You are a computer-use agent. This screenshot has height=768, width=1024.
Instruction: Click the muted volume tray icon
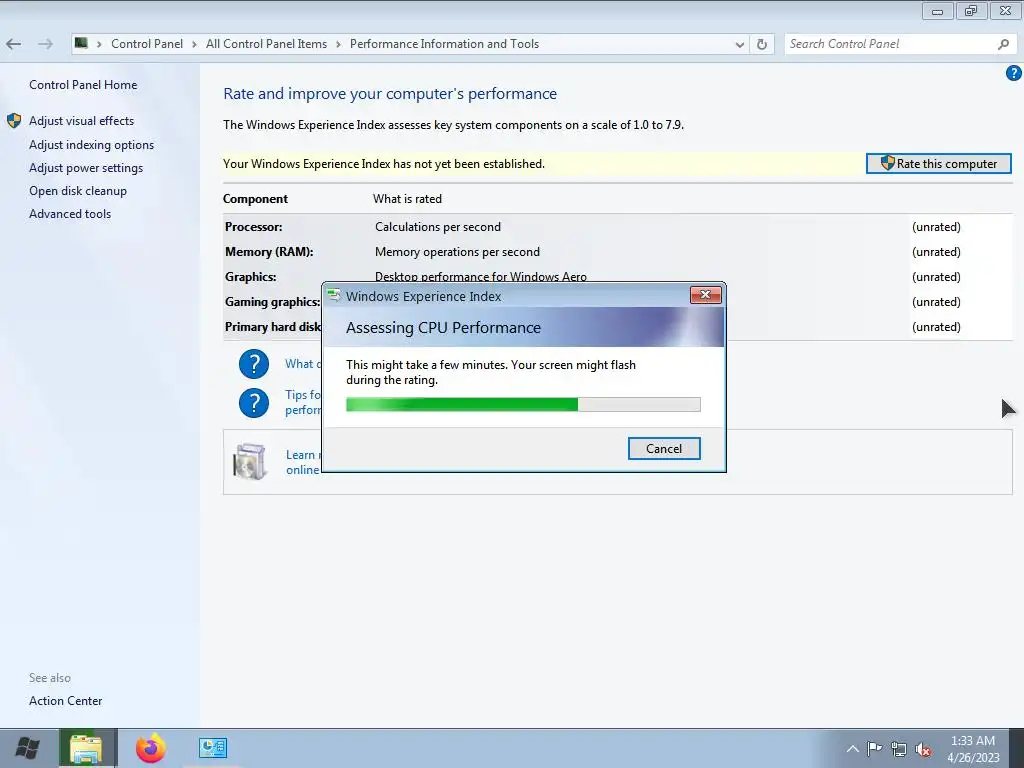pyautogui.click(x=923, y=750)
